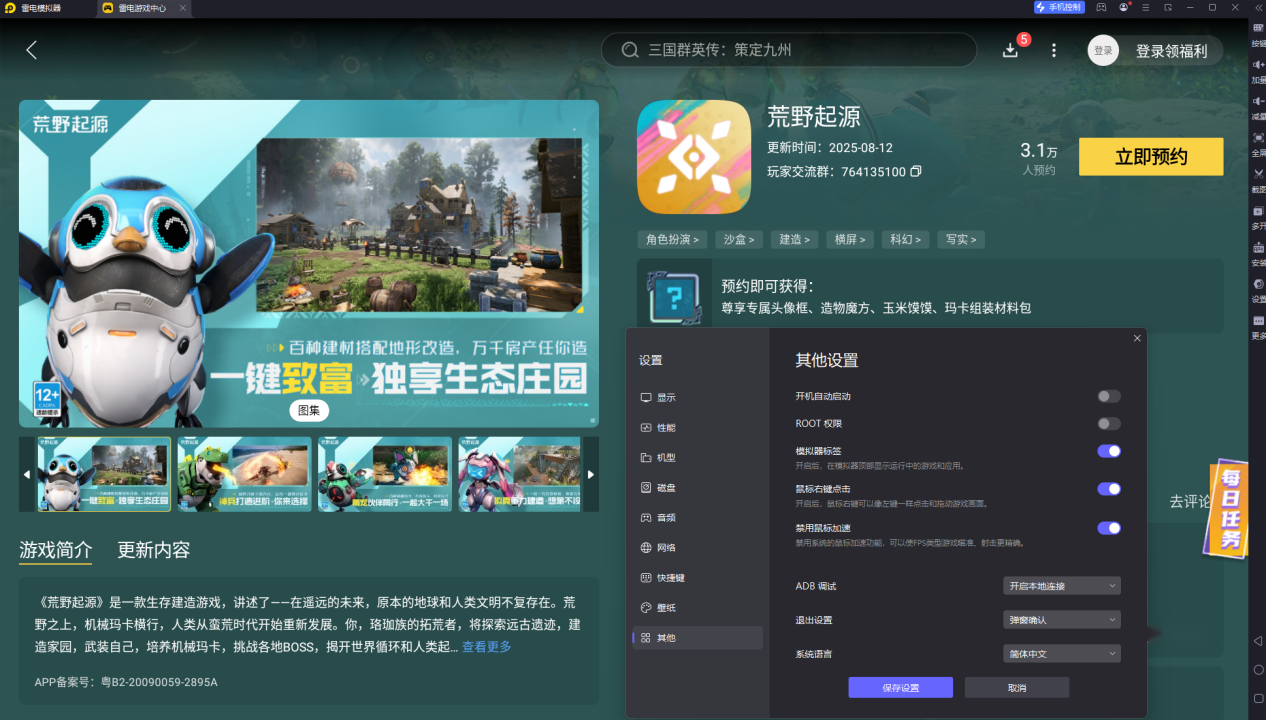
Task: Click the 建造 tag
Action: coord(794,239)
